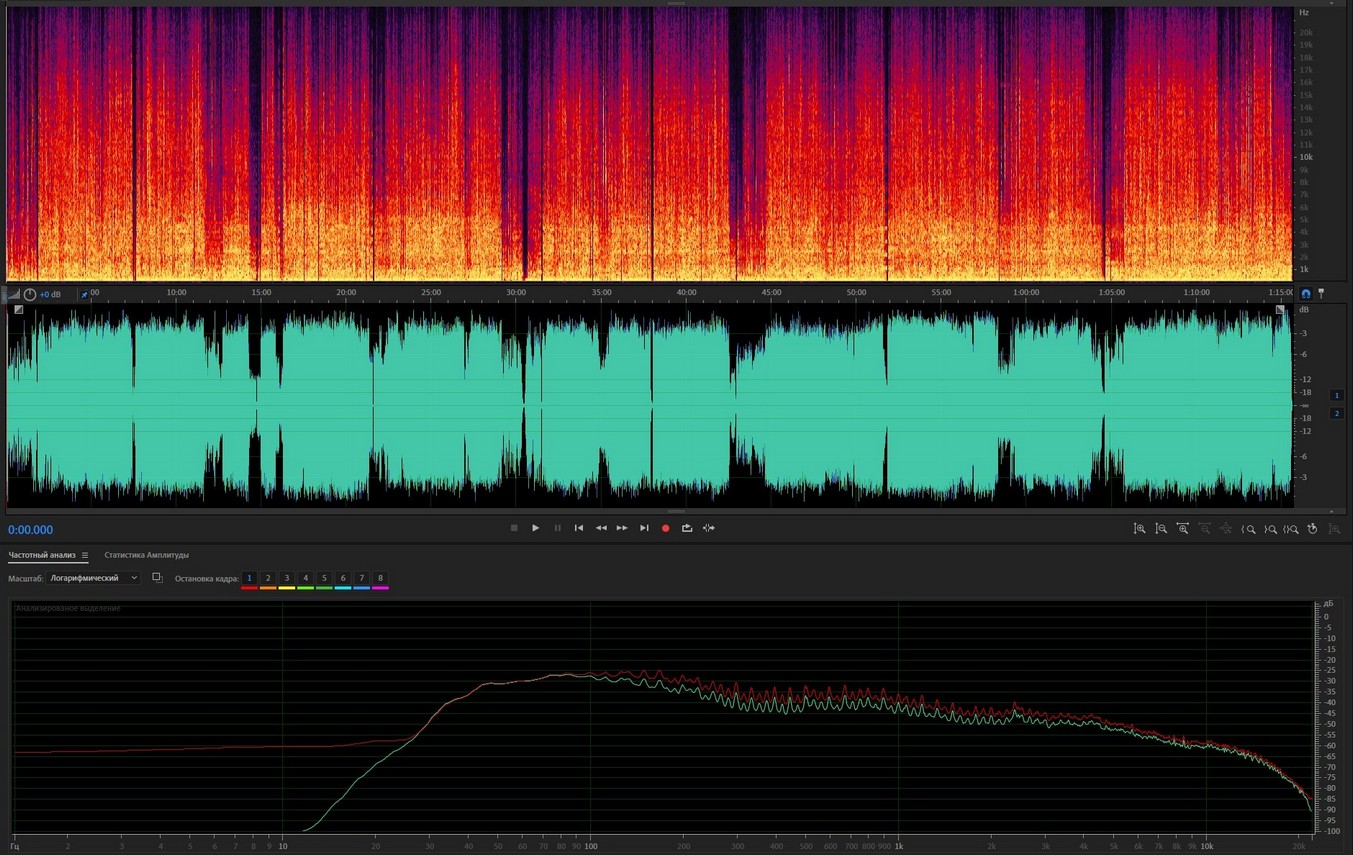Open the Масштаб scale dropdown
This screenshot has width=1353, height=855.
click(x=94, y=578)
